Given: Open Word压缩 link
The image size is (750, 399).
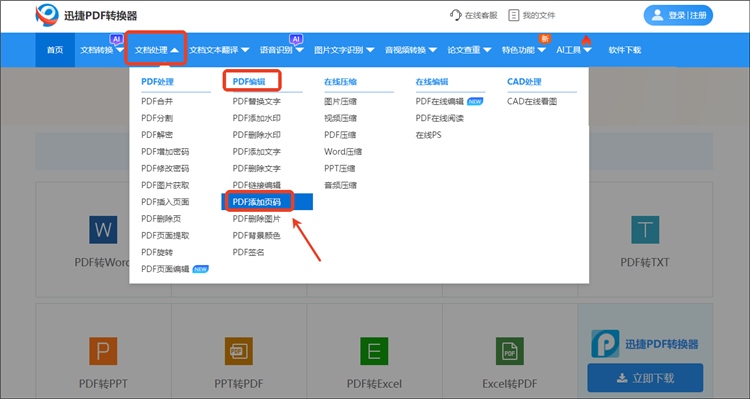Looking at the screenshot, I should 343,152.
